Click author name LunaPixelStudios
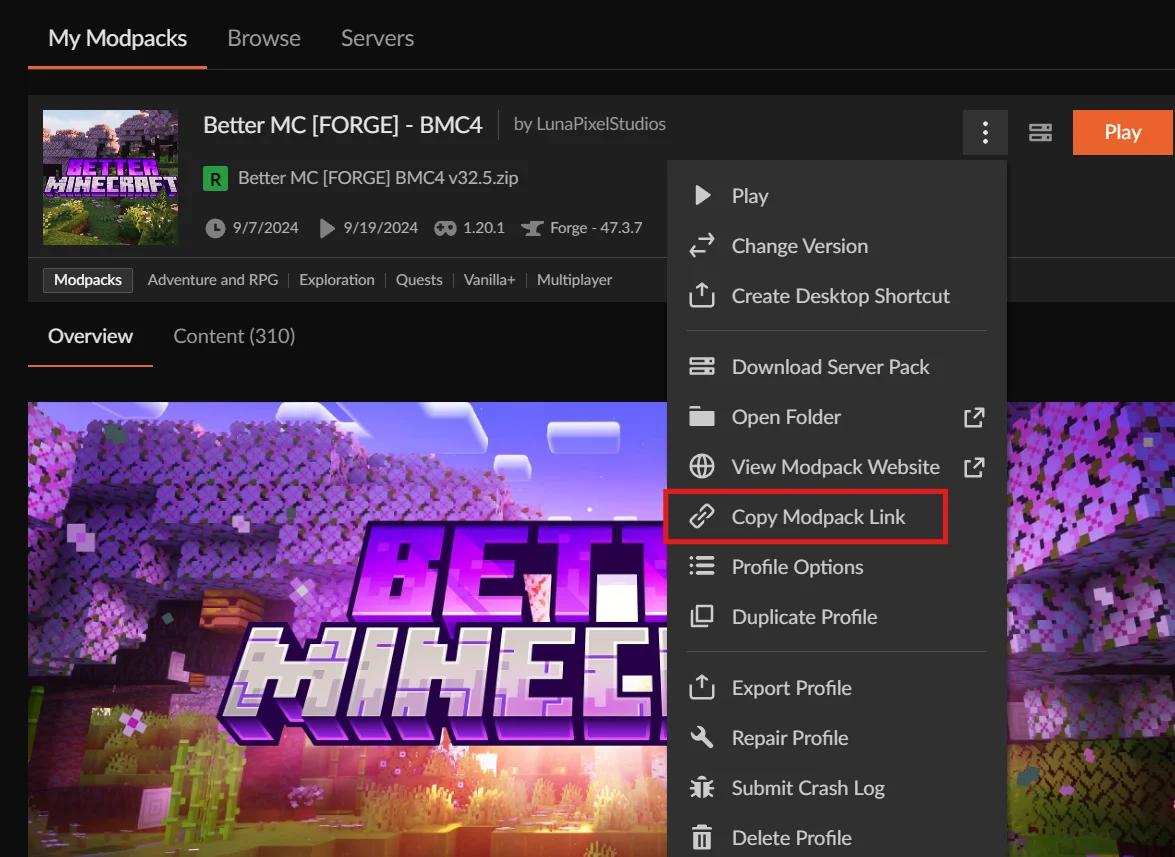The image size is (1175, 857). coord(601,124)
